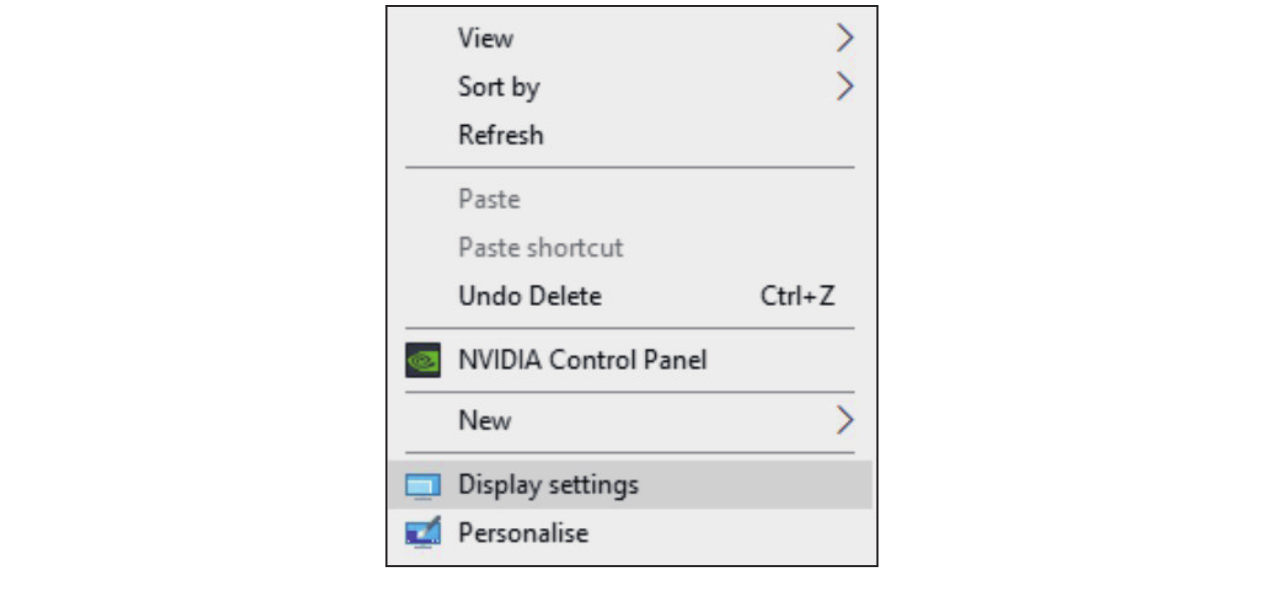
Task: Click the Ctrl+Z shortcut hint
Action: pyautogui.click(x=797, y=296)
